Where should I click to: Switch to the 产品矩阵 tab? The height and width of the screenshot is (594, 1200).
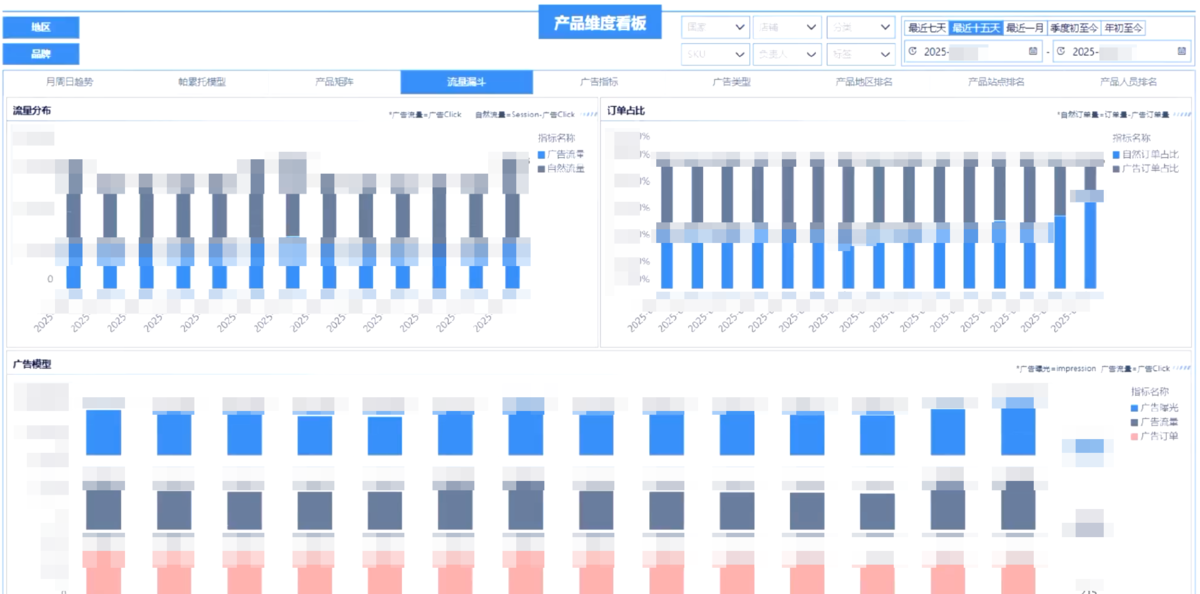334,82
